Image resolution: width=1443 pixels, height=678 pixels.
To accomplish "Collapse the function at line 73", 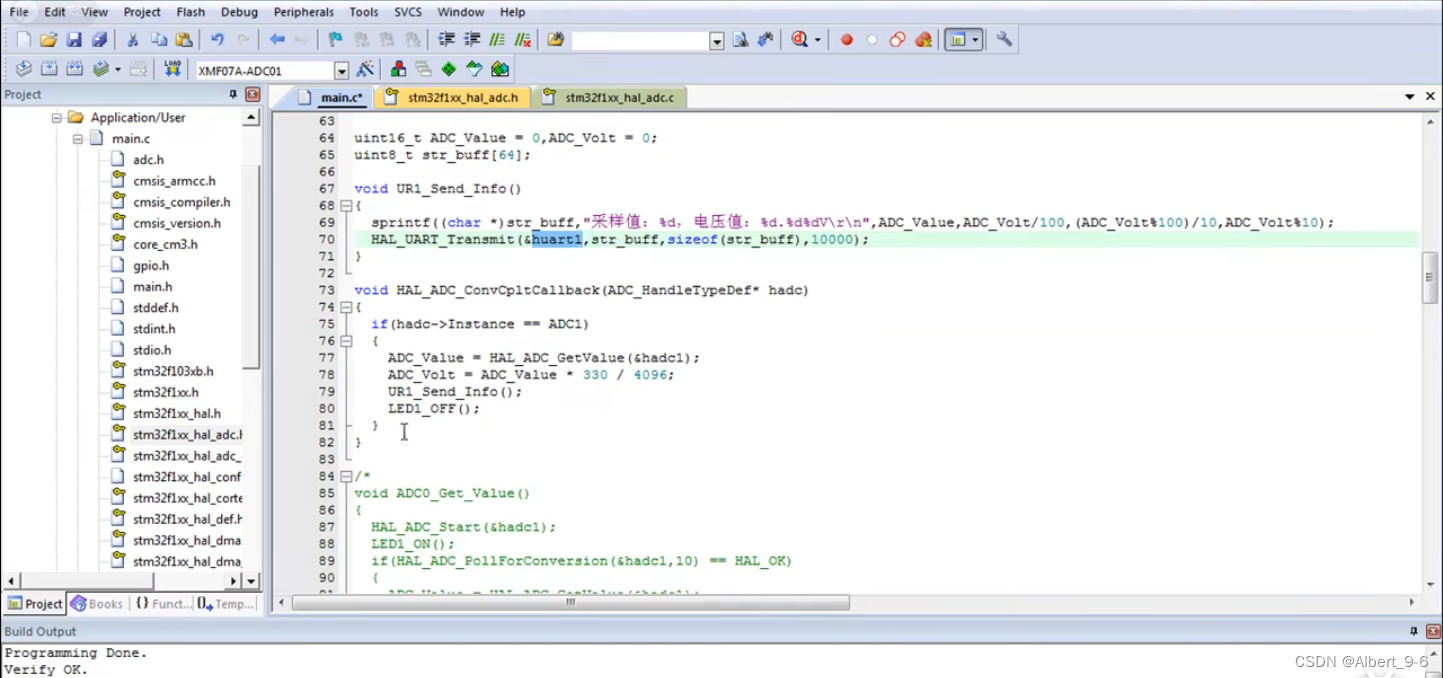I will pos(345,305).
